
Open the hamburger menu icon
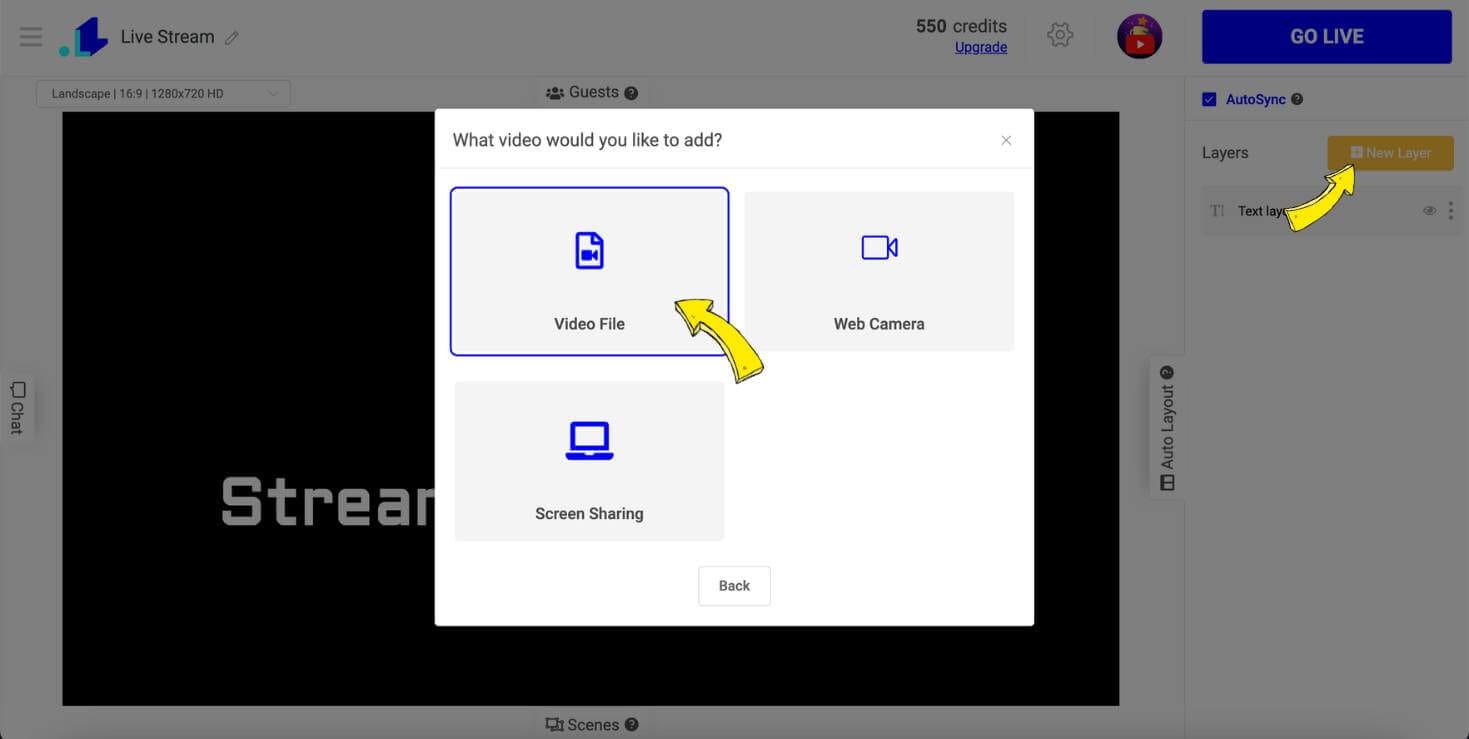(31, 37)
